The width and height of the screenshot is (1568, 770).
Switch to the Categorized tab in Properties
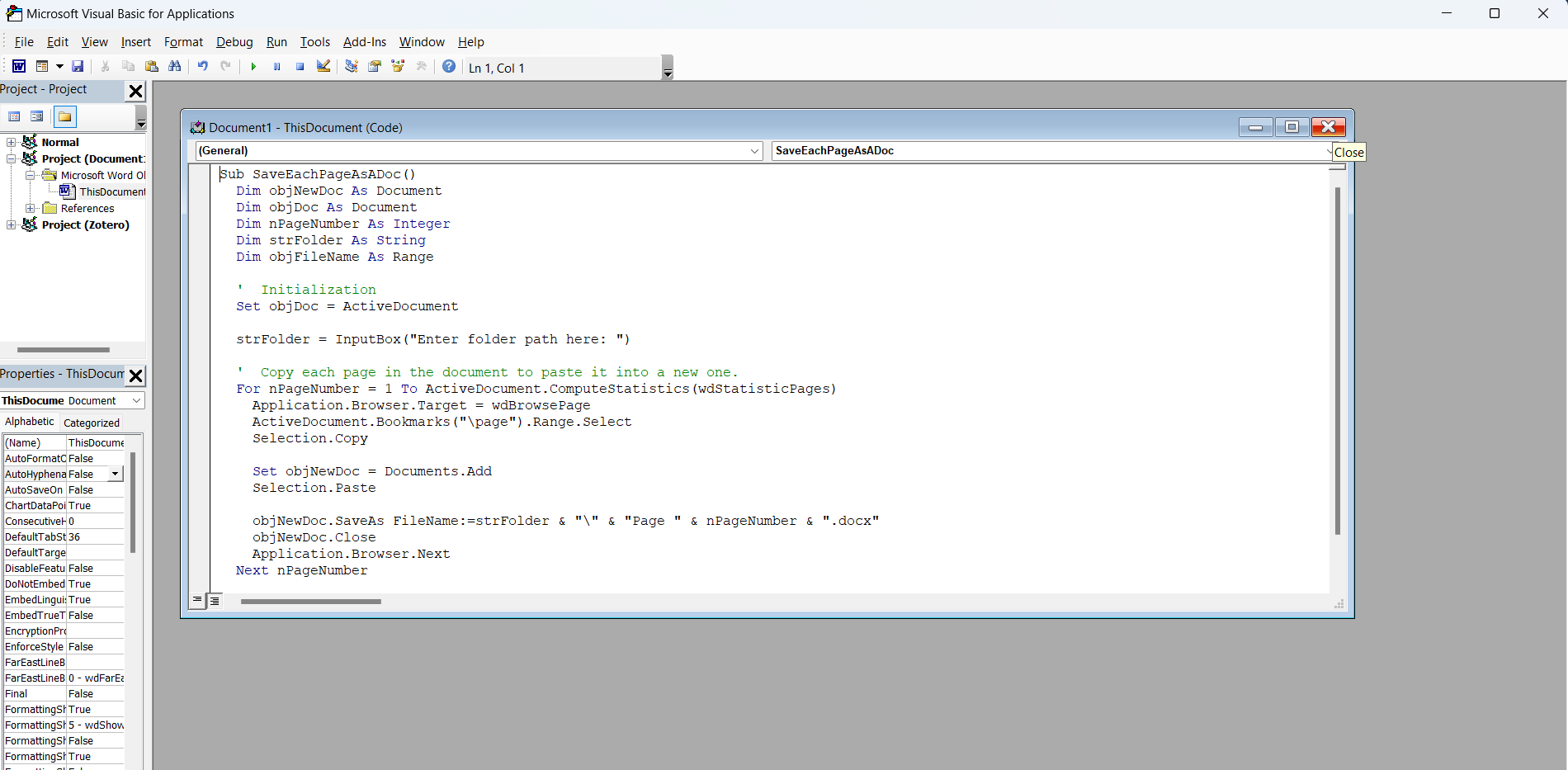click(91, 422)
